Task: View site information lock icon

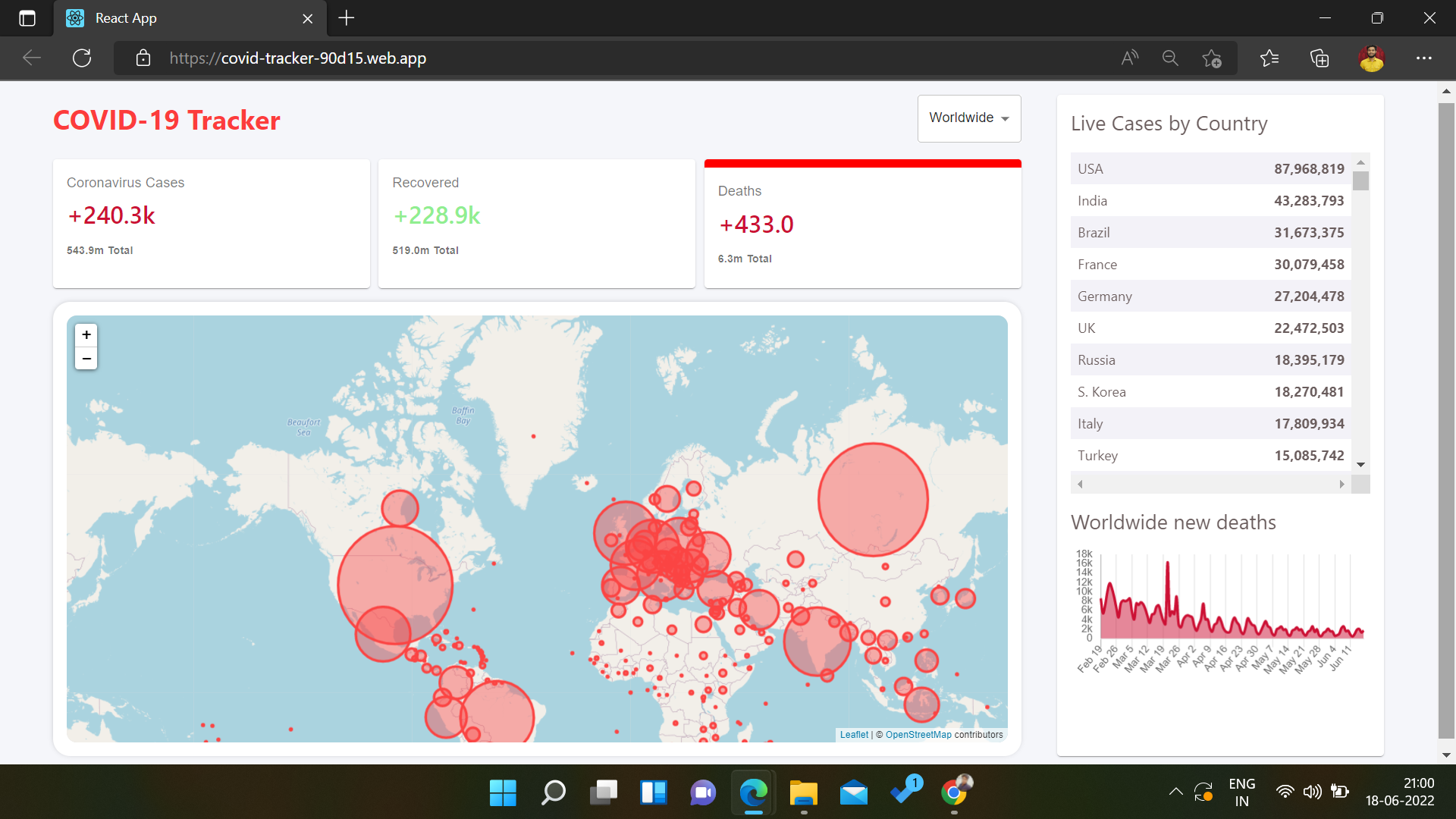Action: pyautogui.click(x=143, y=58)
